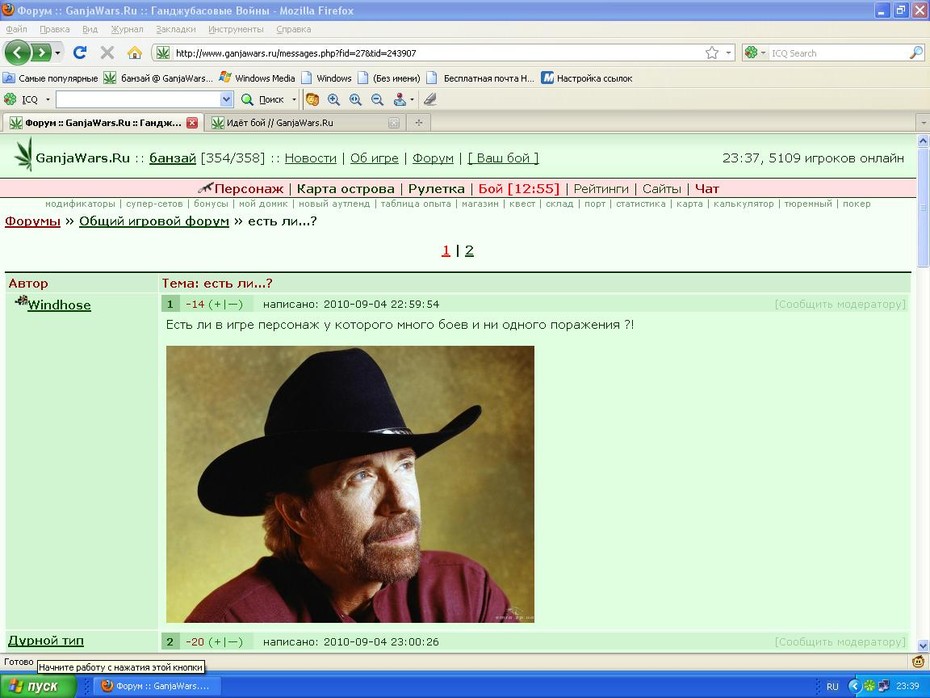Open the 'Файл' menu

click(17, 29)
